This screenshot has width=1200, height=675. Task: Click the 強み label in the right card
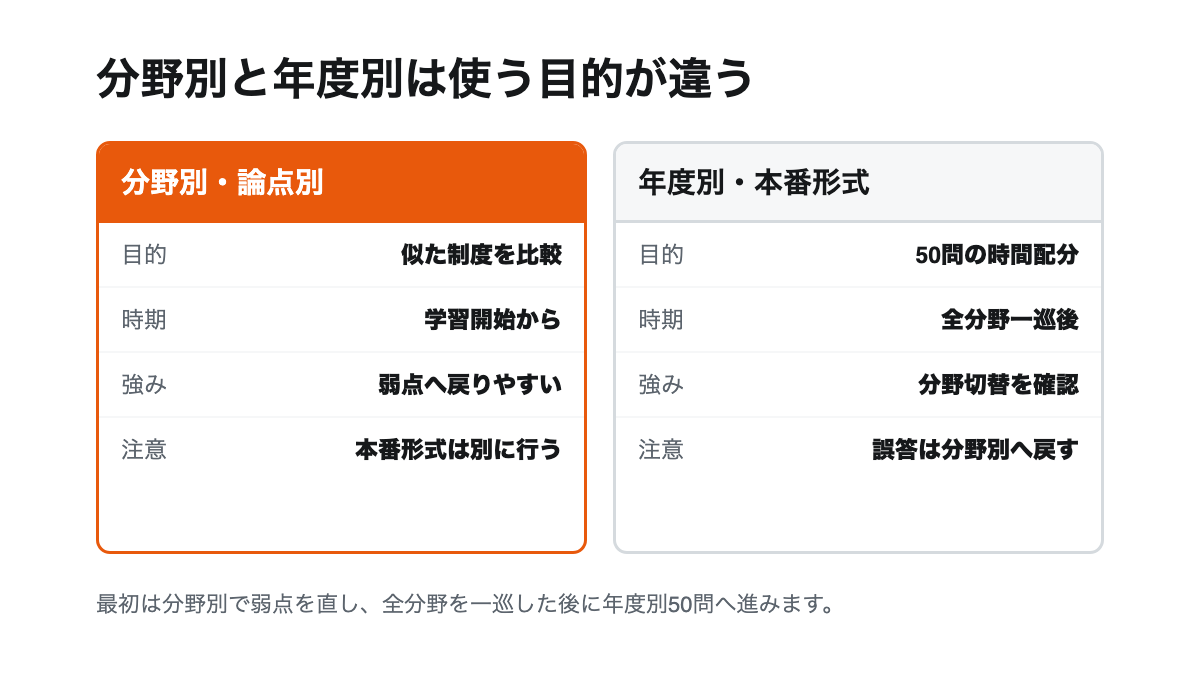pyautogui.click(x=661, y=385)
